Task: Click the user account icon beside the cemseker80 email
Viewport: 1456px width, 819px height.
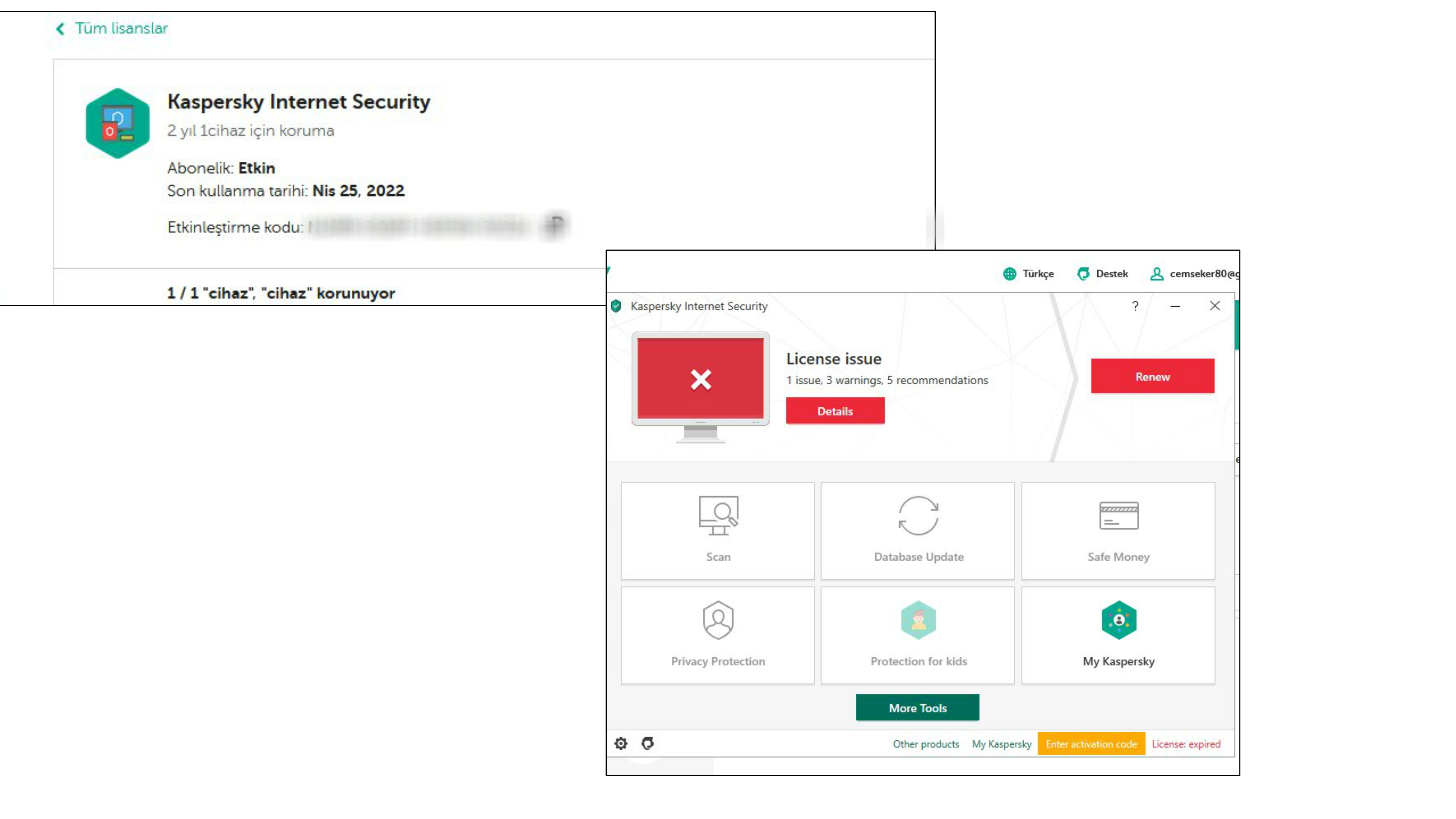Action: click(1157, 274)
